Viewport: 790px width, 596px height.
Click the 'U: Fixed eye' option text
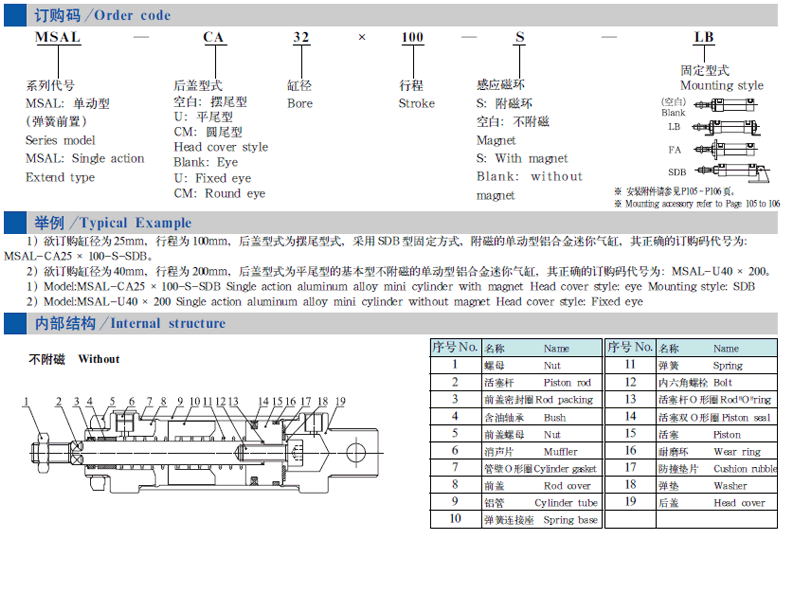coord(213,178)
